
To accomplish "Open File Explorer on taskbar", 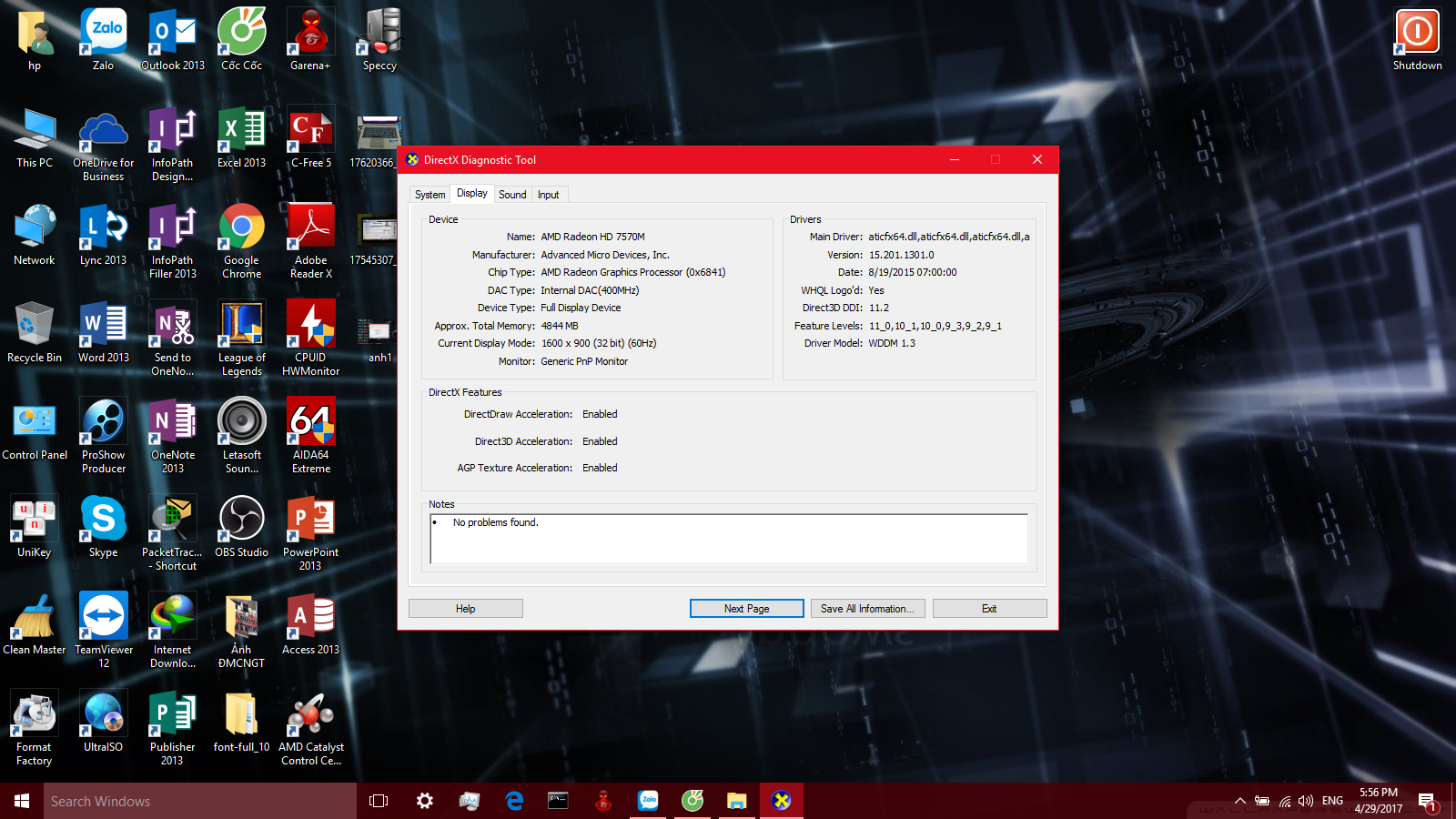I will click(736, 801).
